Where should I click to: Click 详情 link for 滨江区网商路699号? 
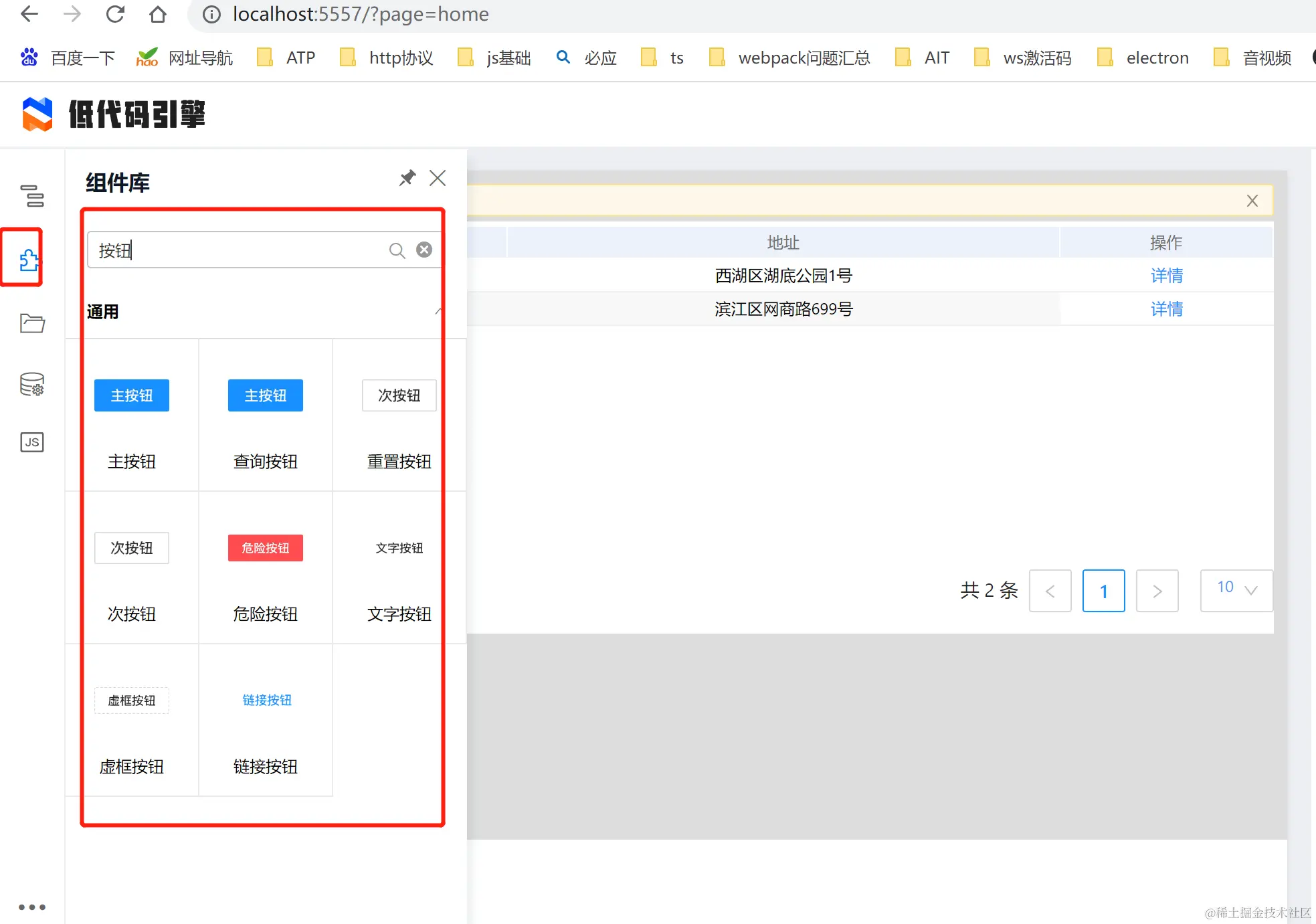[x=1166, y=309]
